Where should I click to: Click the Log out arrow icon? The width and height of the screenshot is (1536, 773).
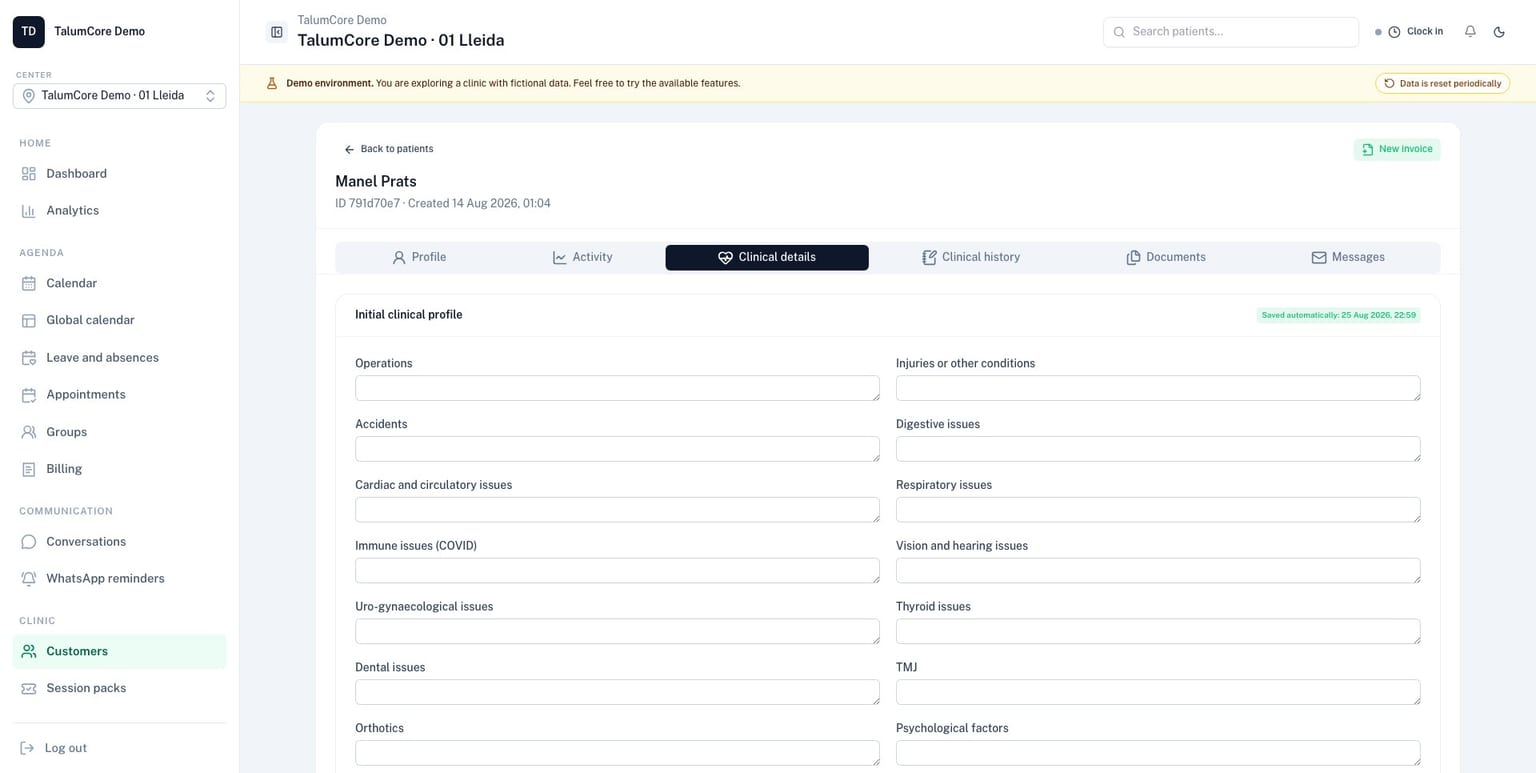click(x=27, y=748)
